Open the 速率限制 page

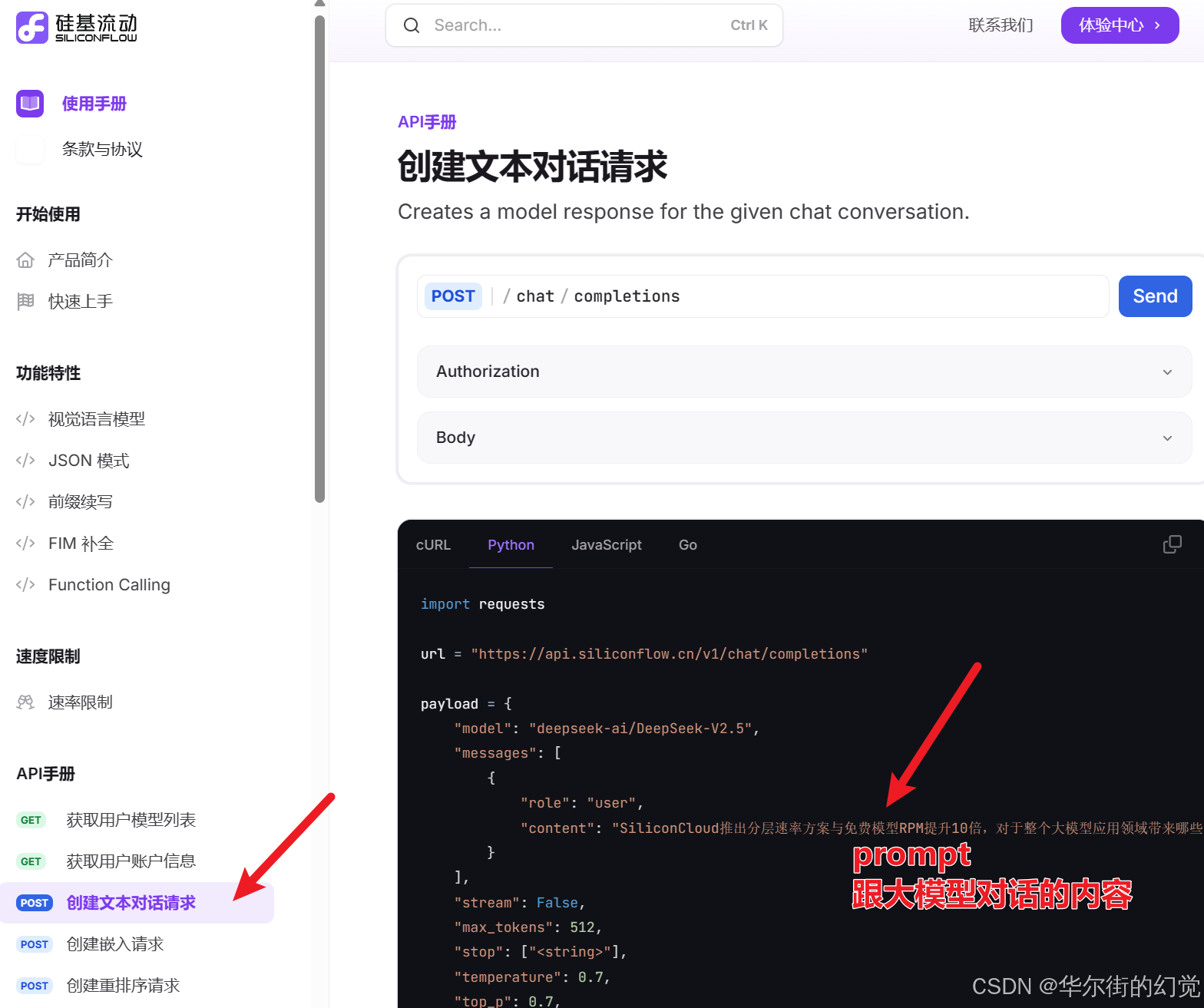[x=80, y=702]
